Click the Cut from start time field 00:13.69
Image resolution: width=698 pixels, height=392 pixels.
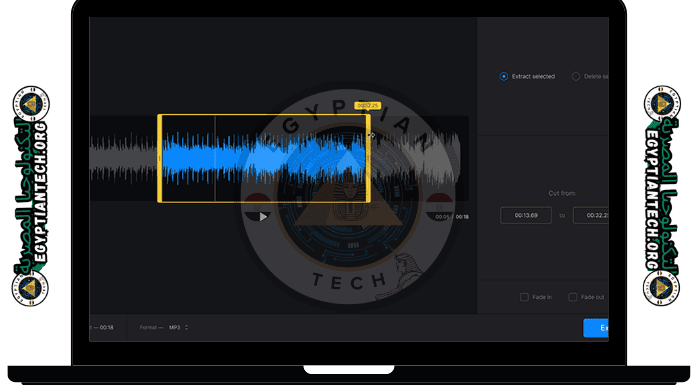[x=526, y=215]
